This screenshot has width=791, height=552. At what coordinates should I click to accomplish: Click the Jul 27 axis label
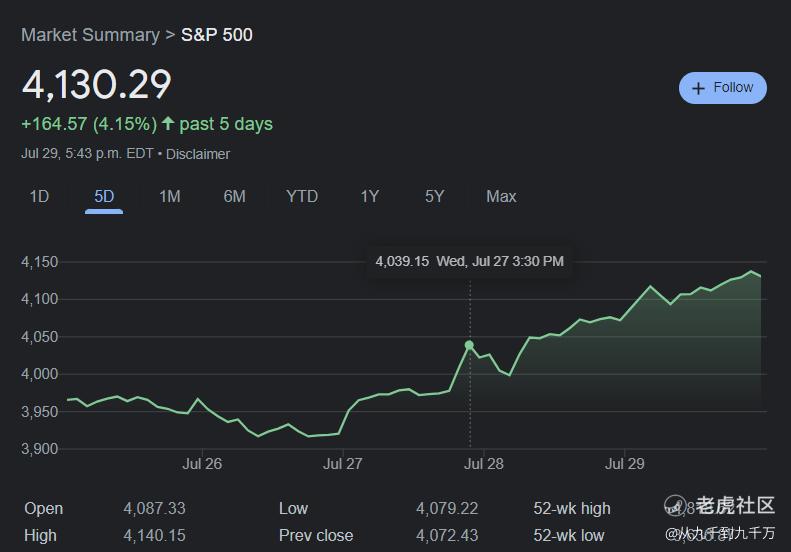[343, 464]
